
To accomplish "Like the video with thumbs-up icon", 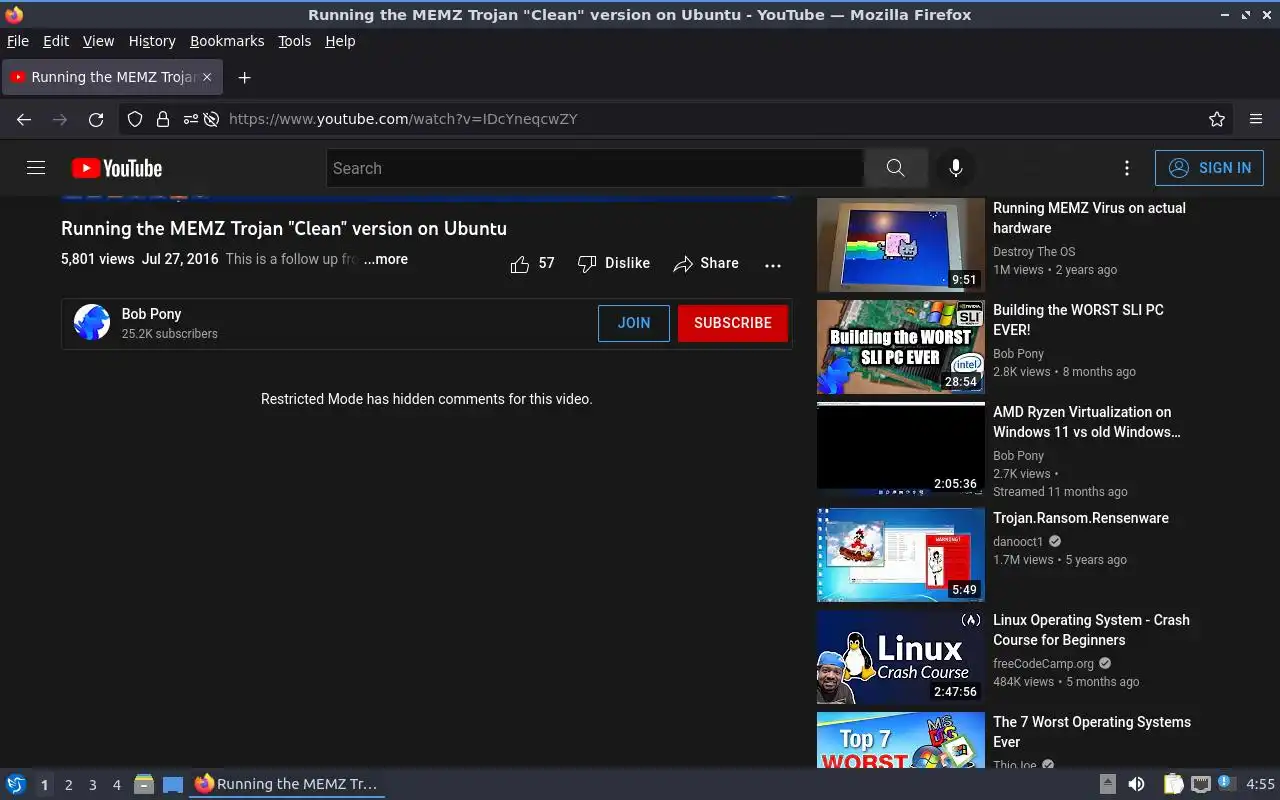I will (x=520, y=264).
